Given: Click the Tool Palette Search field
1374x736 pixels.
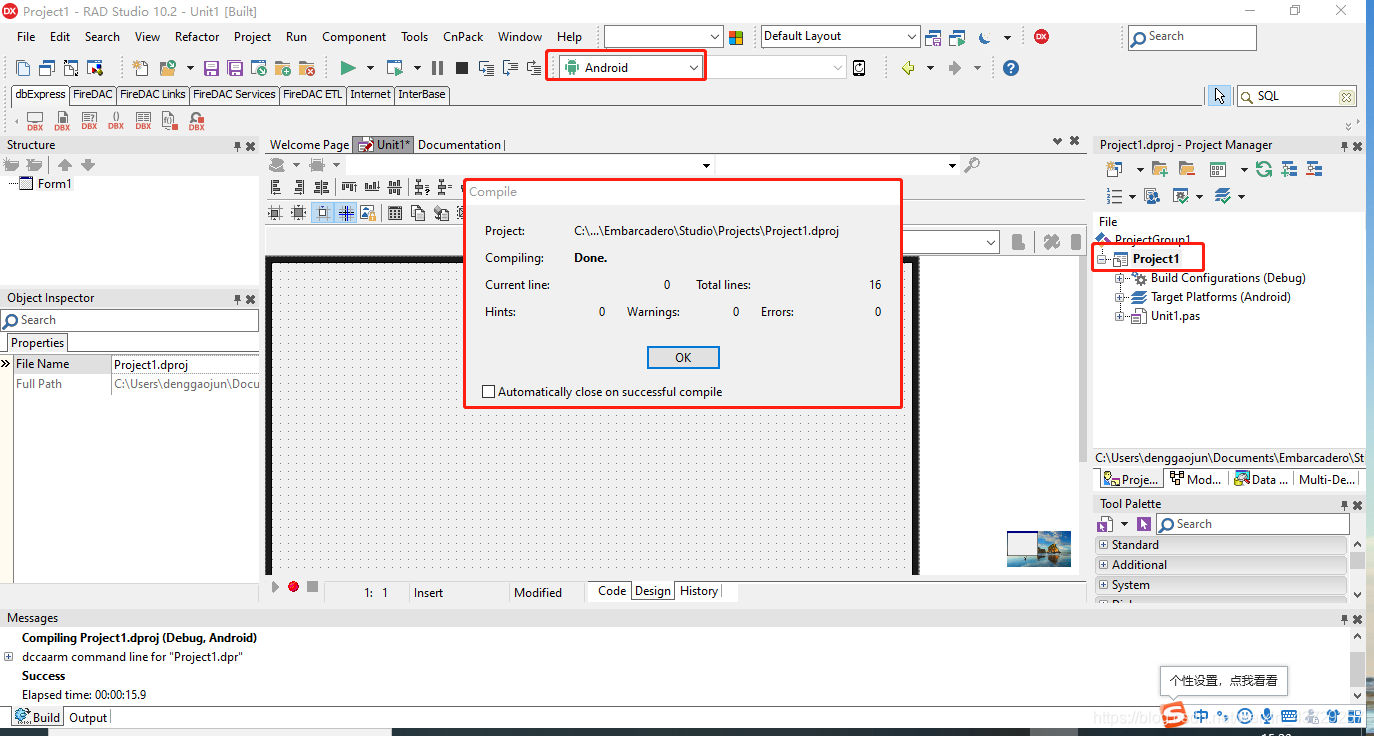Looking at the screenshot, I should 1253,524.
